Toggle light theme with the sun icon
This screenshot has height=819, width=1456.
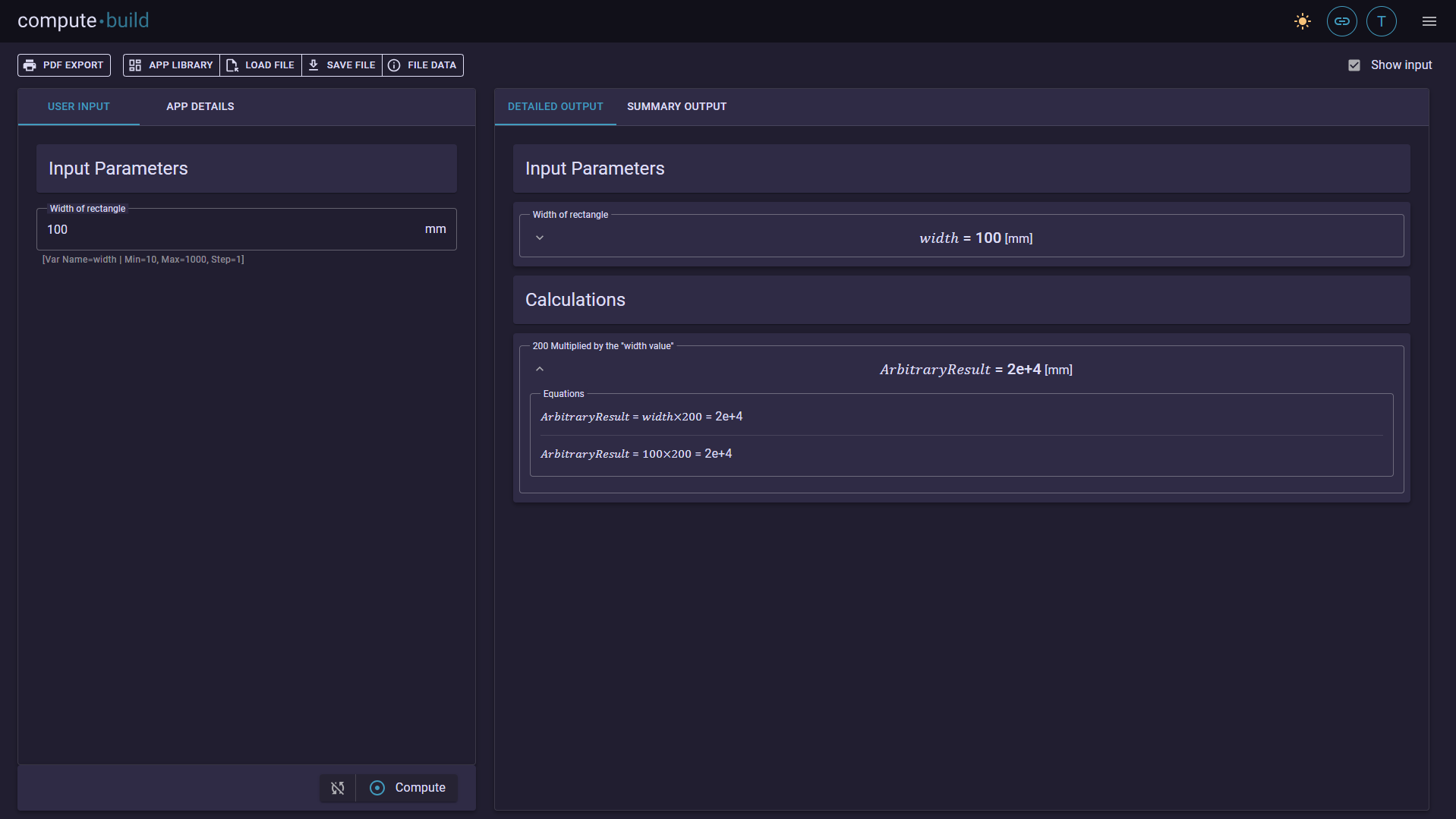pos(1302,21)
